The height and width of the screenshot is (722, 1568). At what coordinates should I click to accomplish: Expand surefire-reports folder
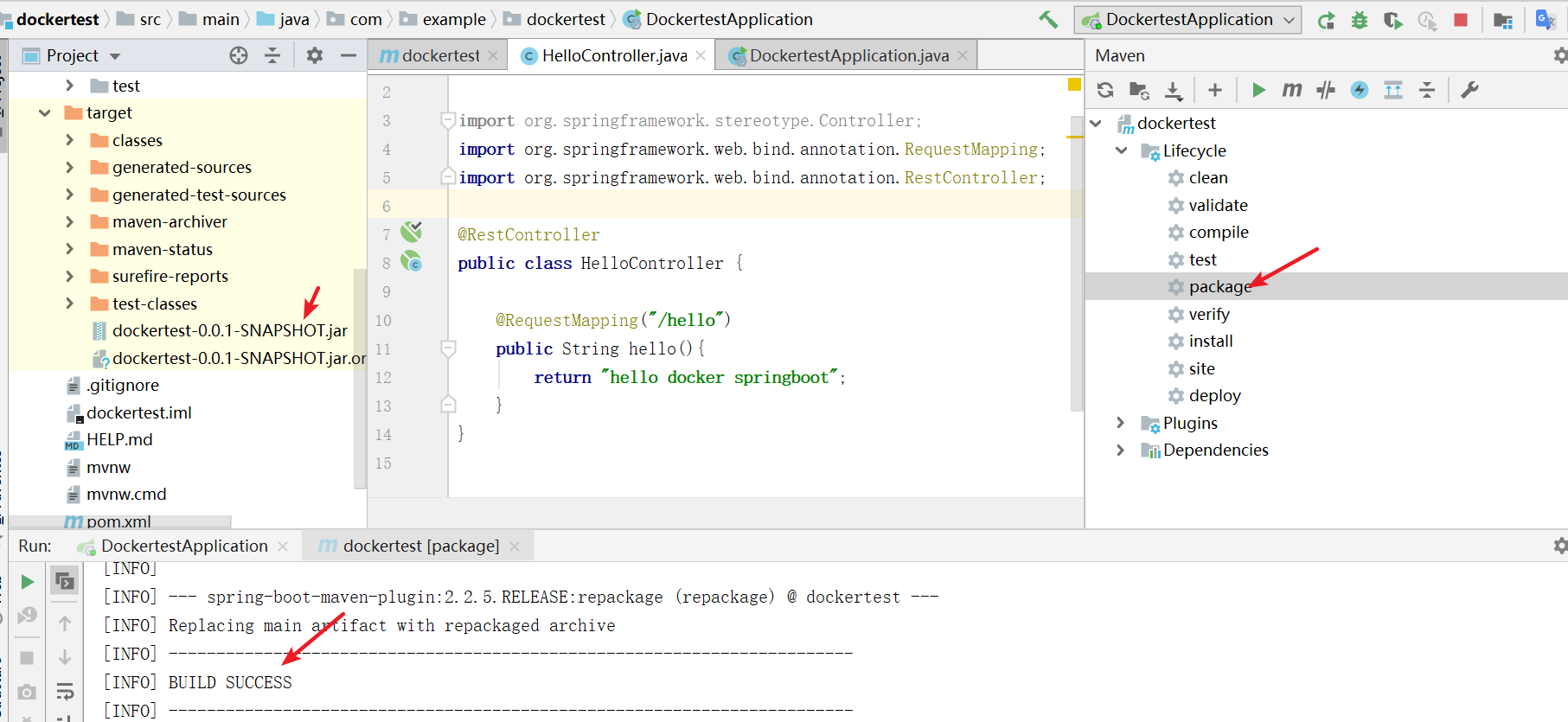[70, 276]
